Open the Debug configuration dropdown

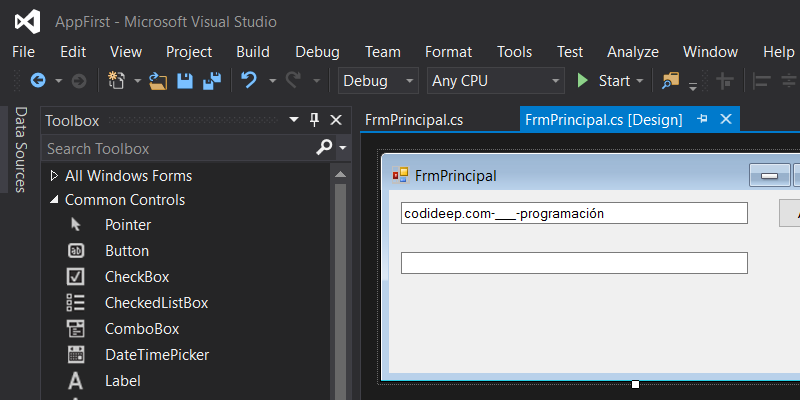pyautogui.click(x=378, y=81)
